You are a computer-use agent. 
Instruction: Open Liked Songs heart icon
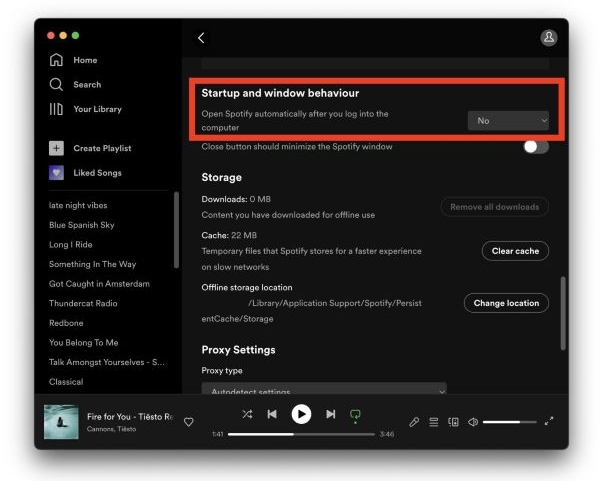point(56,172)
